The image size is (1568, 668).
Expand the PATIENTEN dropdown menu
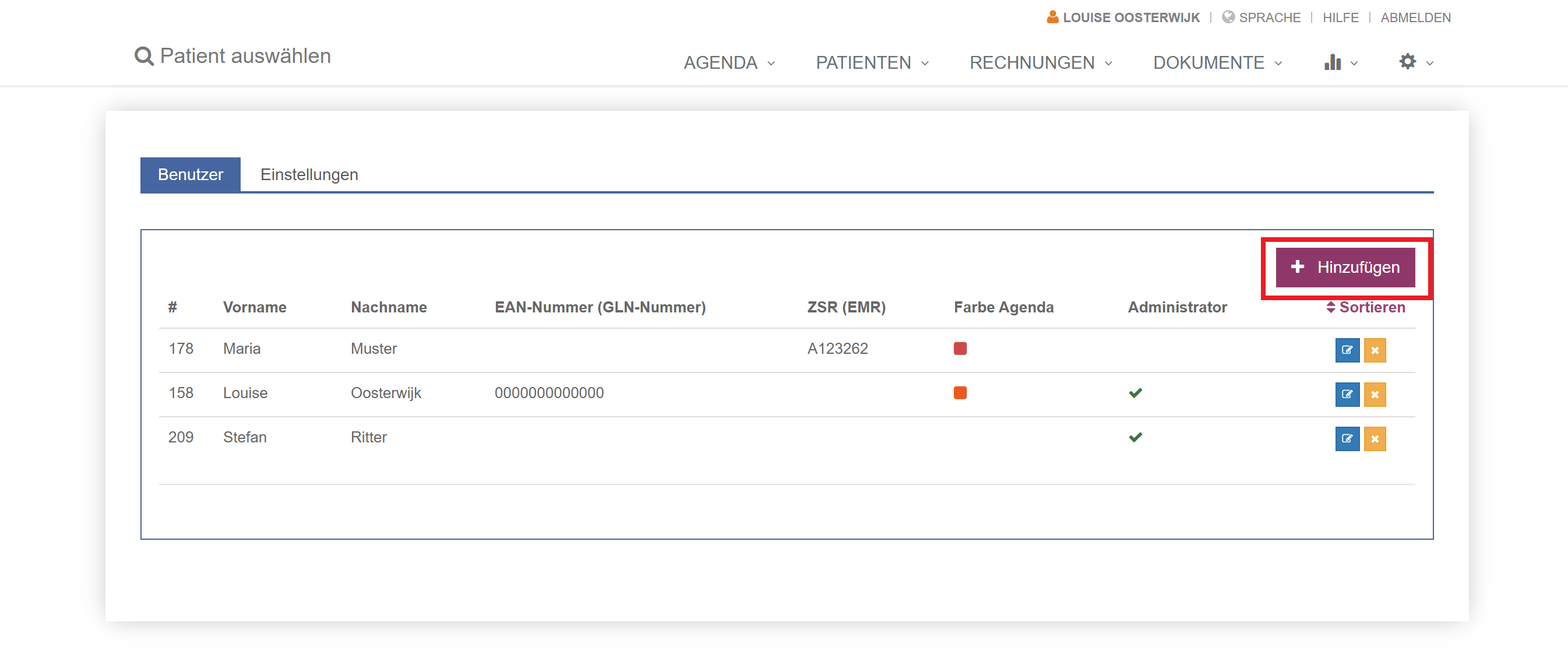pos(872,63)
